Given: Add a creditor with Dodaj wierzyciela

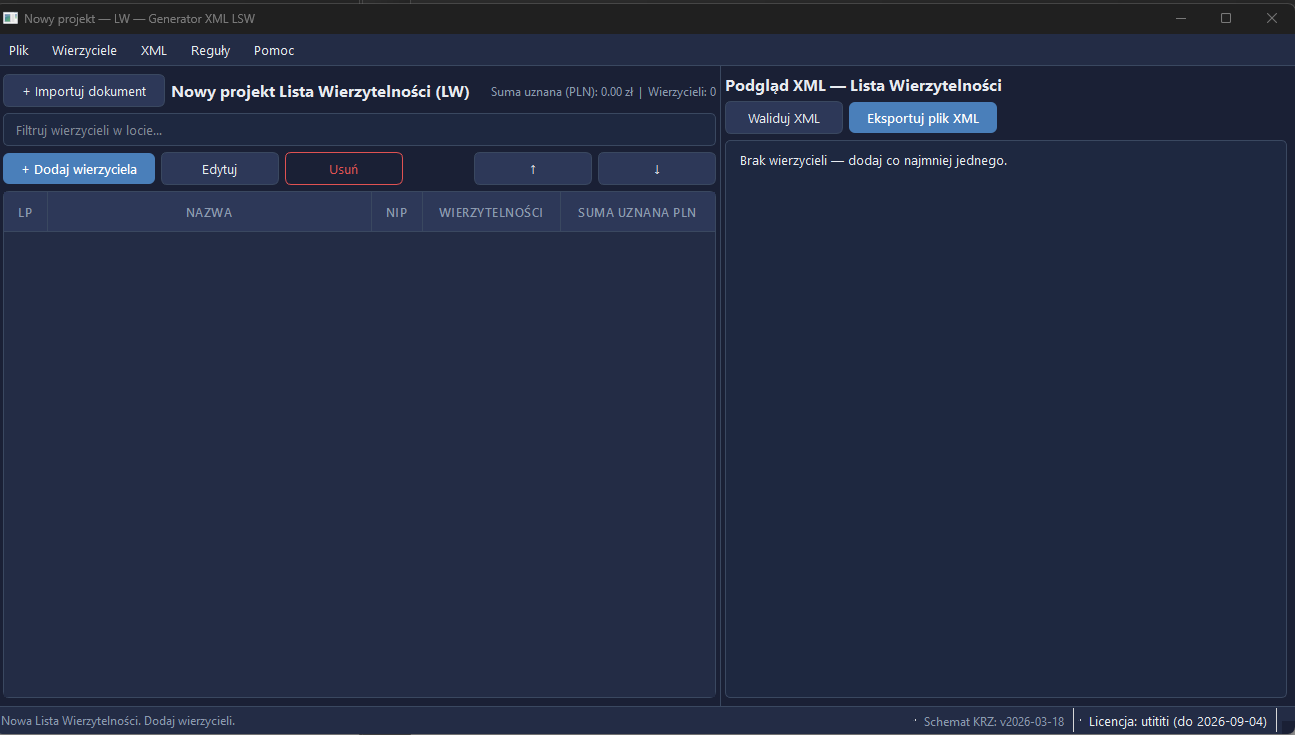Looking at the screenshot, I should pos(79,169).
